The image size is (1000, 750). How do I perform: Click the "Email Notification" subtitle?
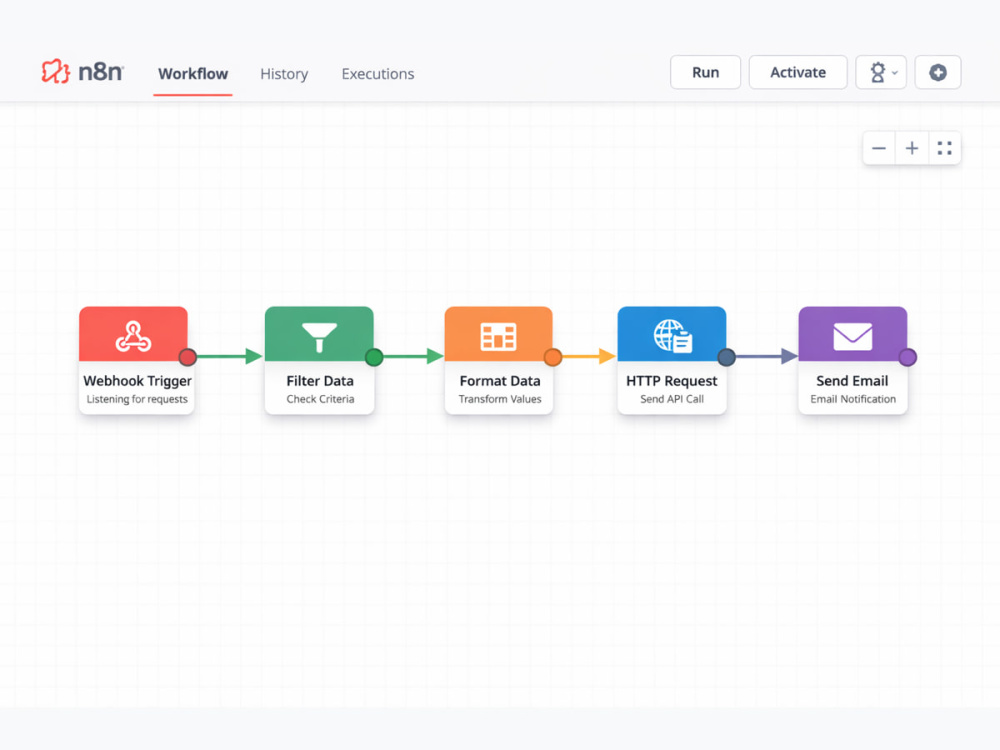(853, 399)
